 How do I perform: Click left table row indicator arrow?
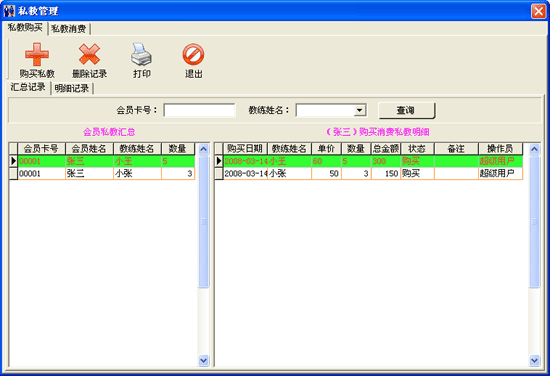(x=13, y=161)
